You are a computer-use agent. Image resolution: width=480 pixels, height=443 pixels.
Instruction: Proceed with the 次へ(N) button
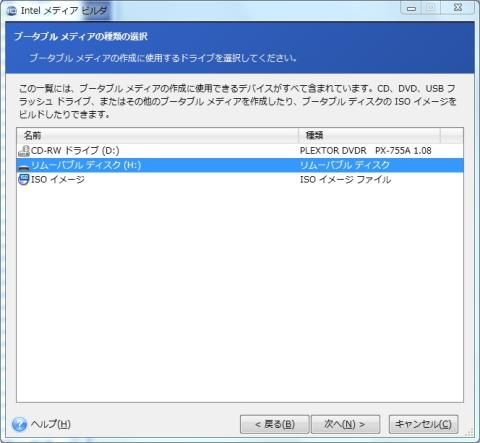[345, 424]
